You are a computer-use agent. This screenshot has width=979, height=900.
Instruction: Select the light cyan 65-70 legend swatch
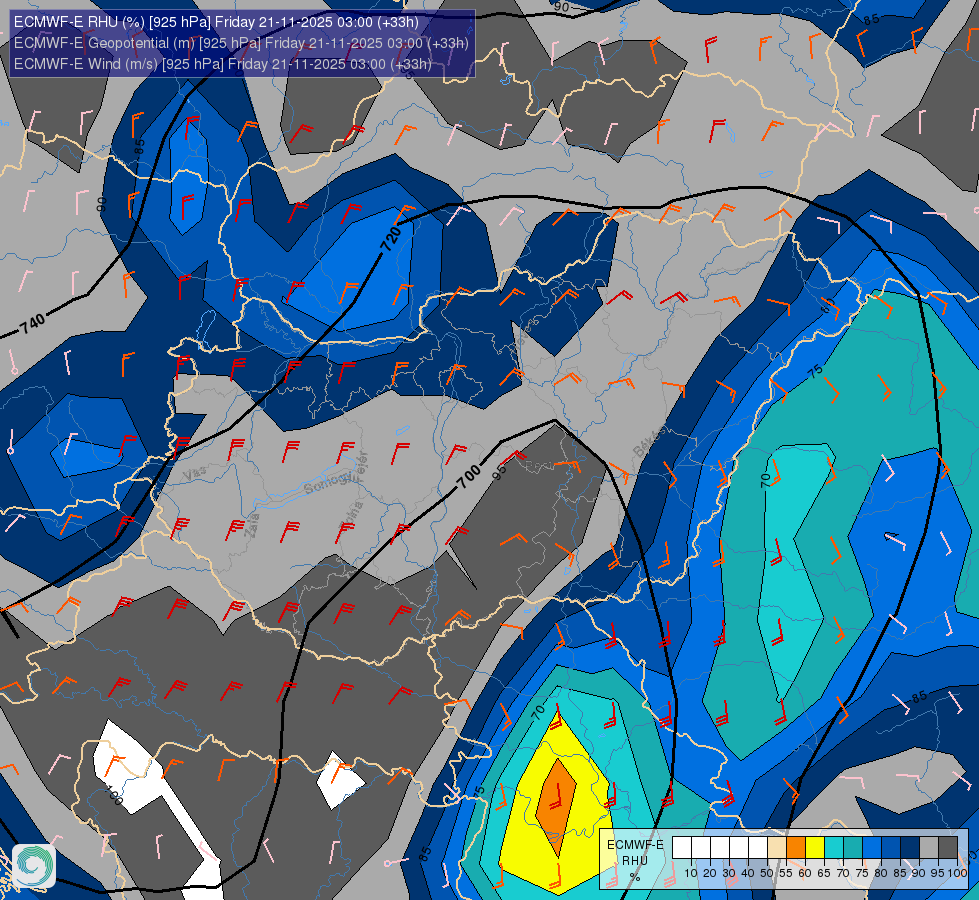[834, 848]
